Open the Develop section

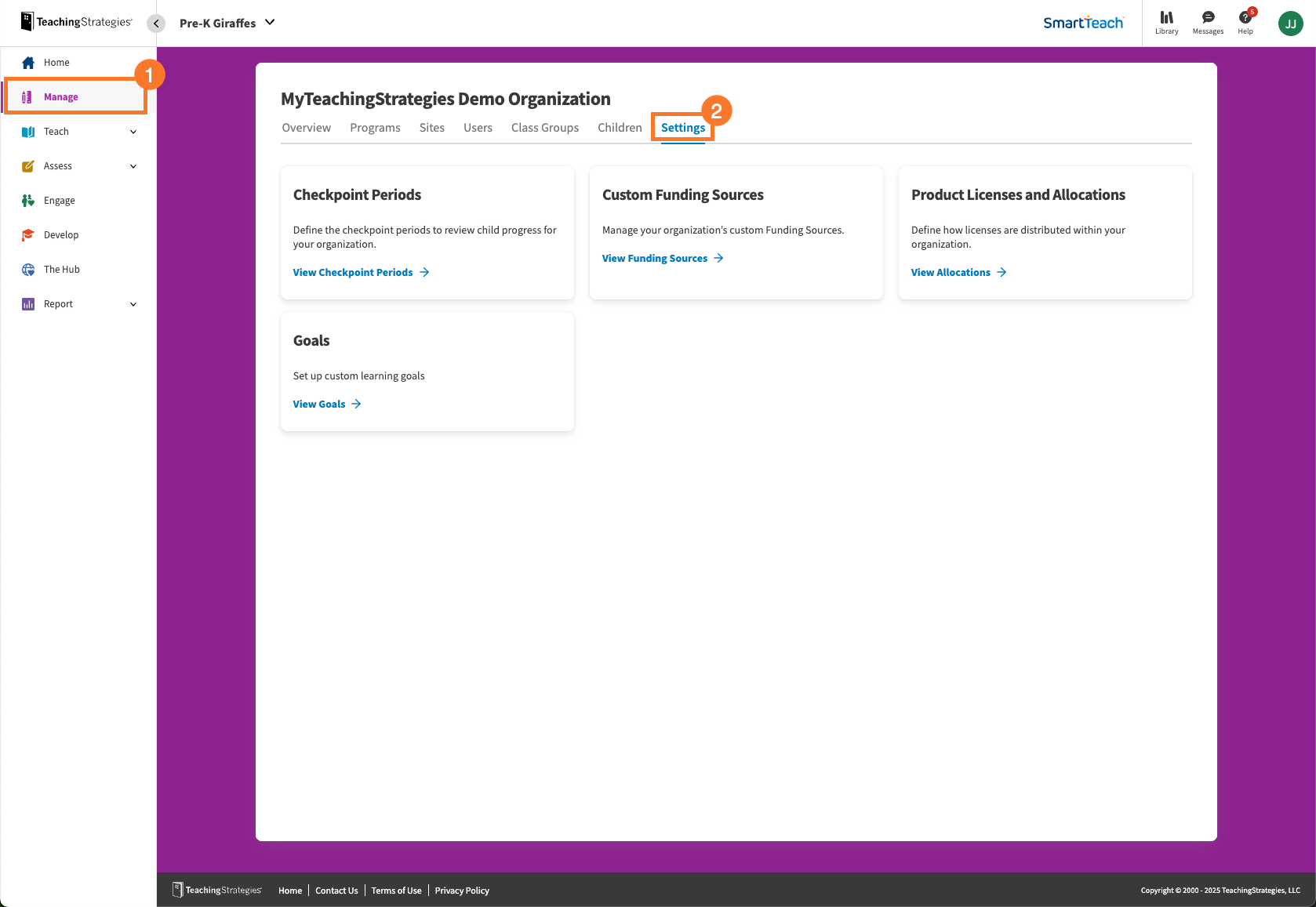click(x=61, y=234)
